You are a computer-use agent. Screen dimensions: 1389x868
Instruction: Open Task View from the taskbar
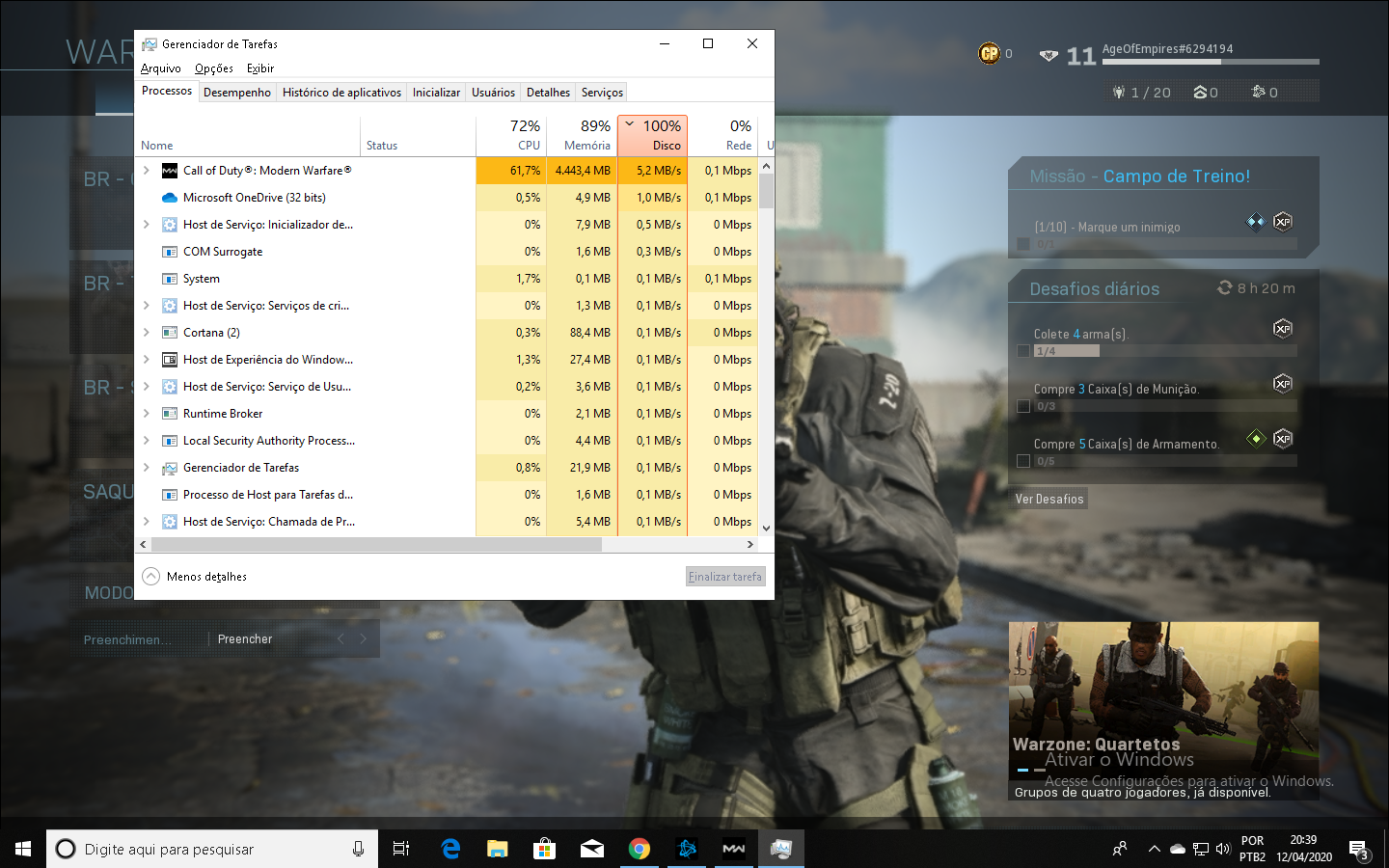(x=401, y=849)
